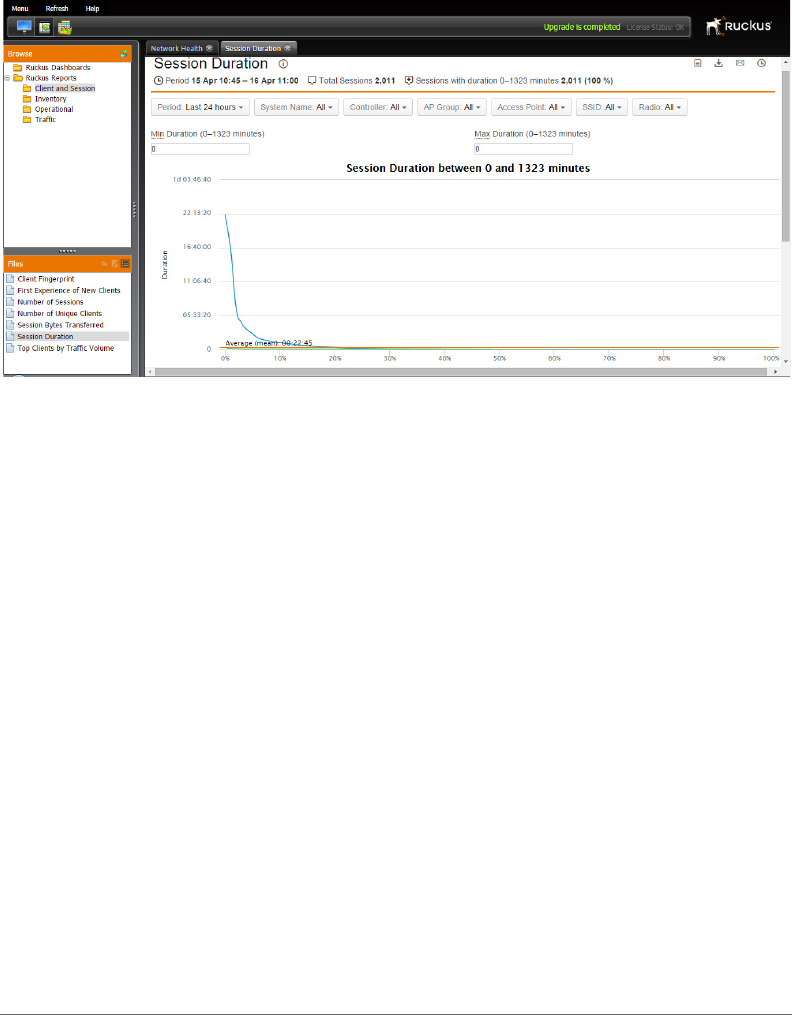Collapse the Ruckus Reports tree node

coord(7,78)
